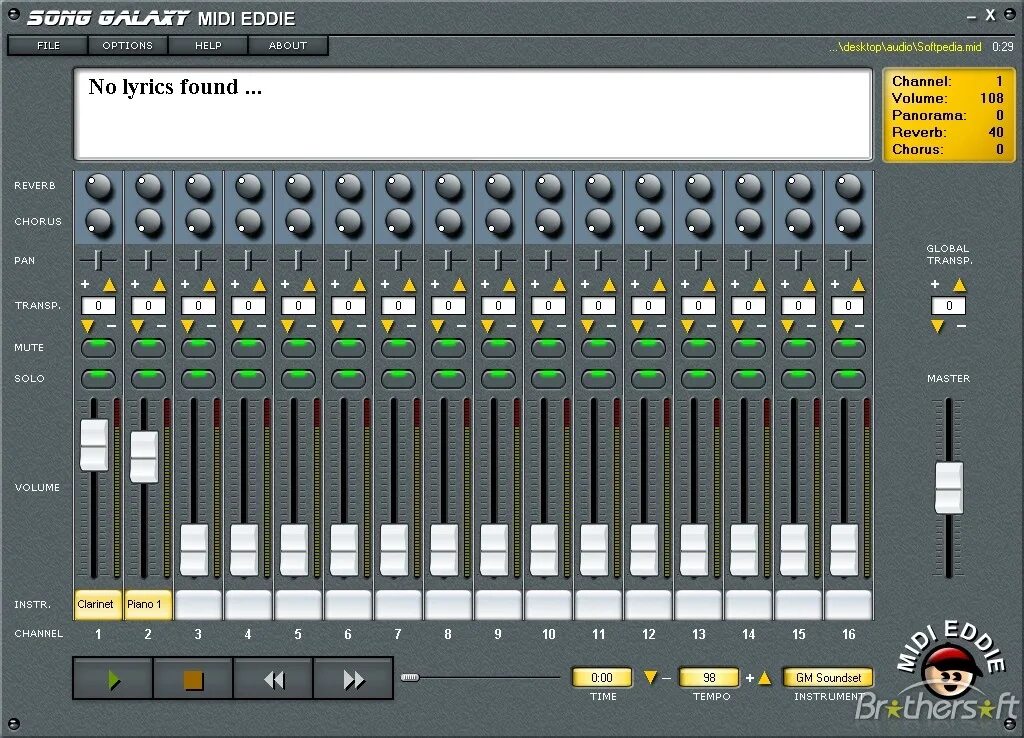
Task: Open the GM Soundset instrument selector
Action: click(x=828, y=677)
